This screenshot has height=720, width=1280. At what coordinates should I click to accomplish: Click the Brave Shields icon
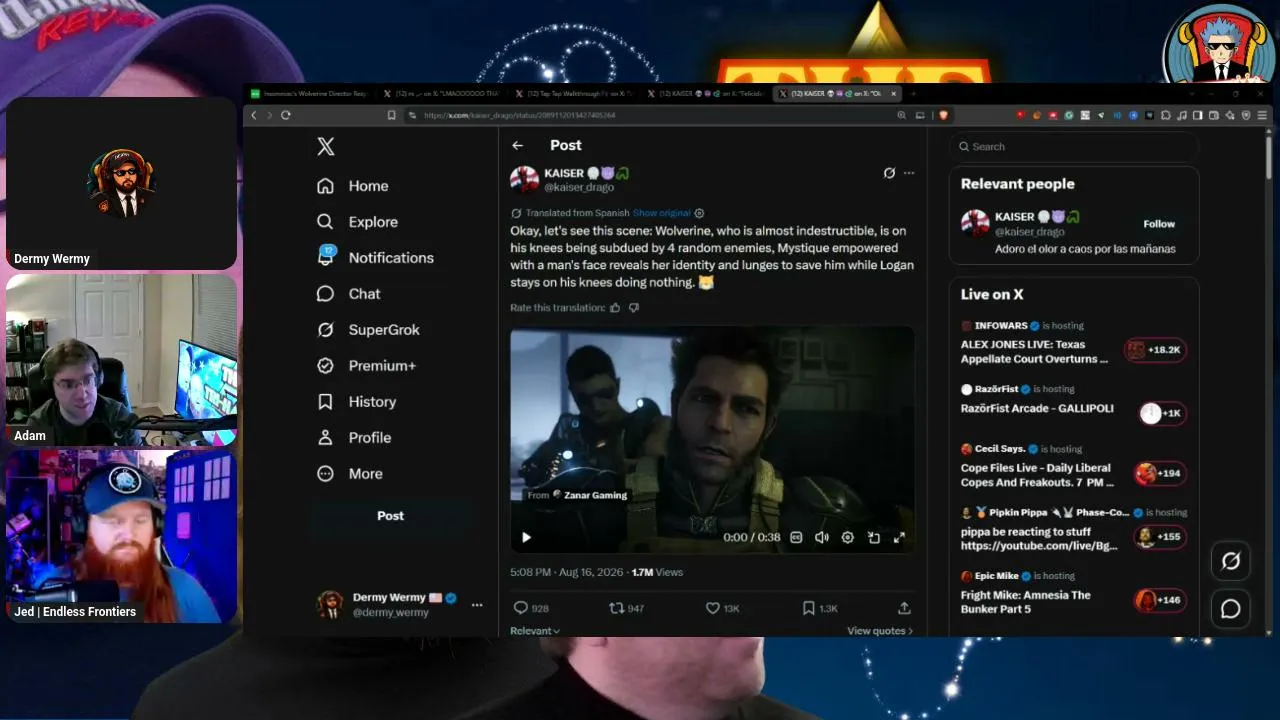click(943, 115)
